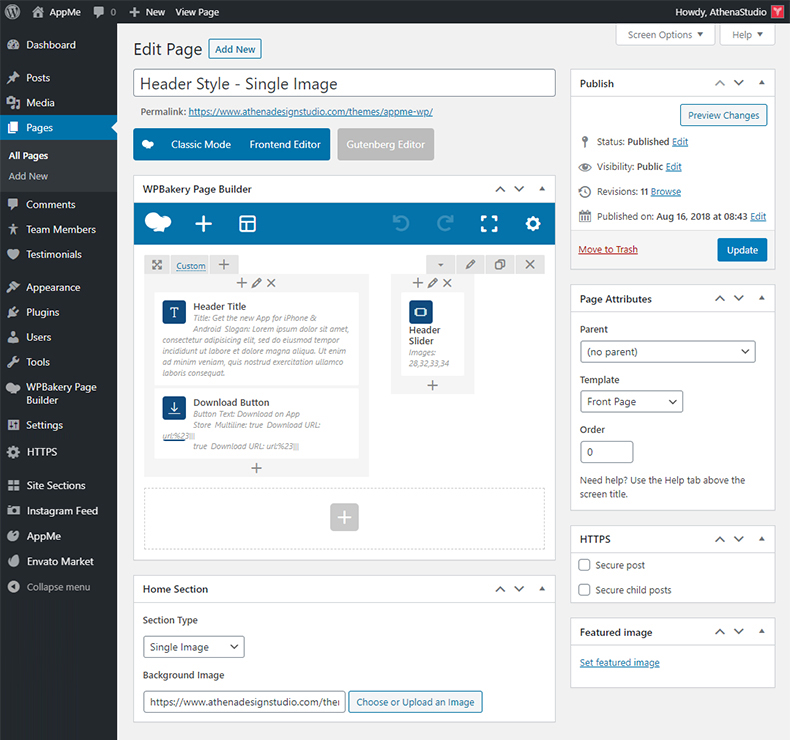
Task: Add new row with large plus button
Action: [344, 517]
